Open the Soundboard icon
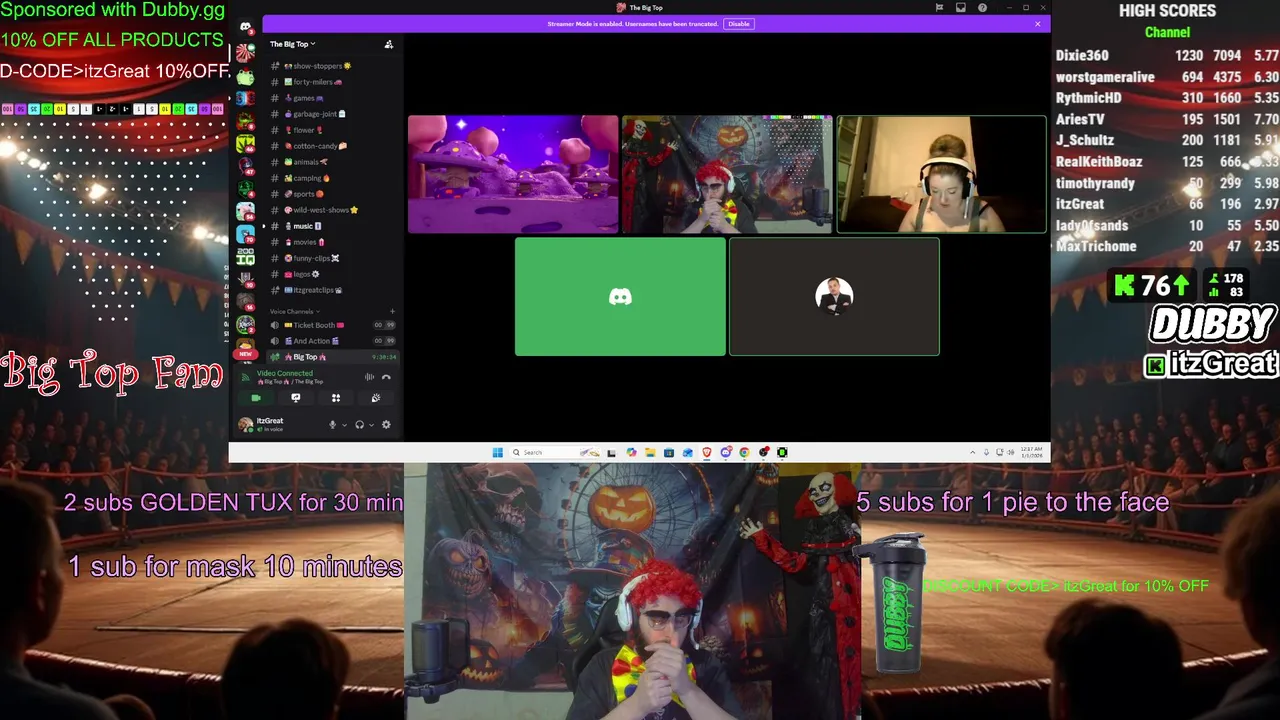The width and height of the screenshot is (1280, 720). point(376,398)
